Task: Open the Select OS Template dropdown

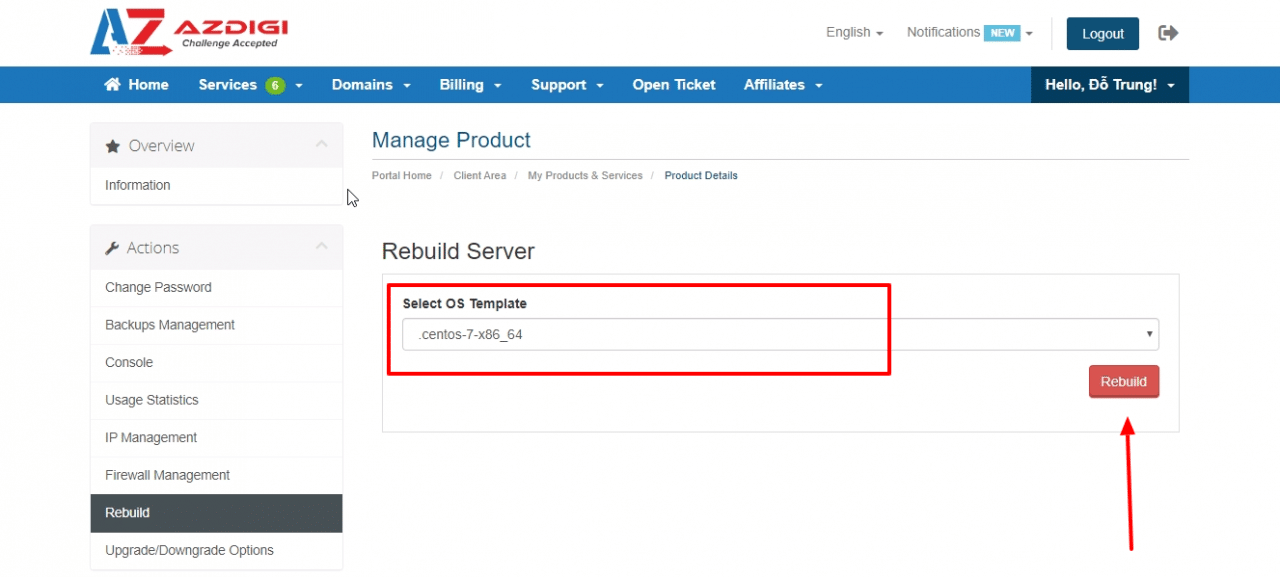Action: pyautogui.click(x=780, y=335)
